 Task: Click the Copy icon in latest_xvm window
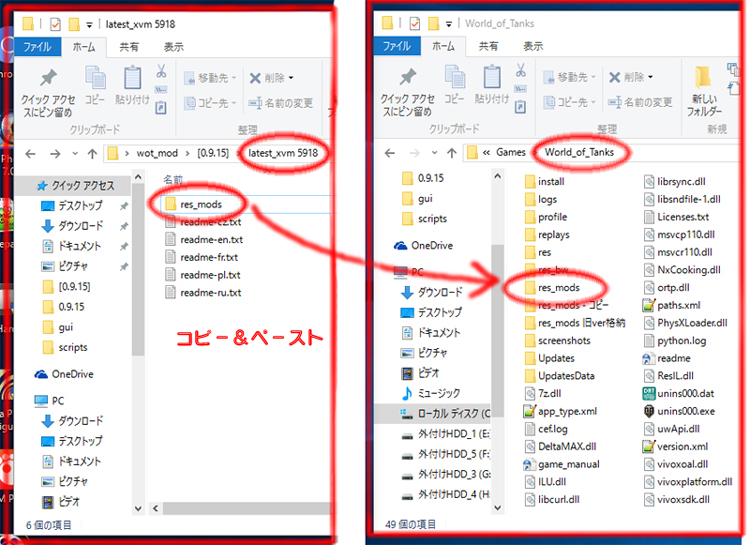[x=95, y=85]
